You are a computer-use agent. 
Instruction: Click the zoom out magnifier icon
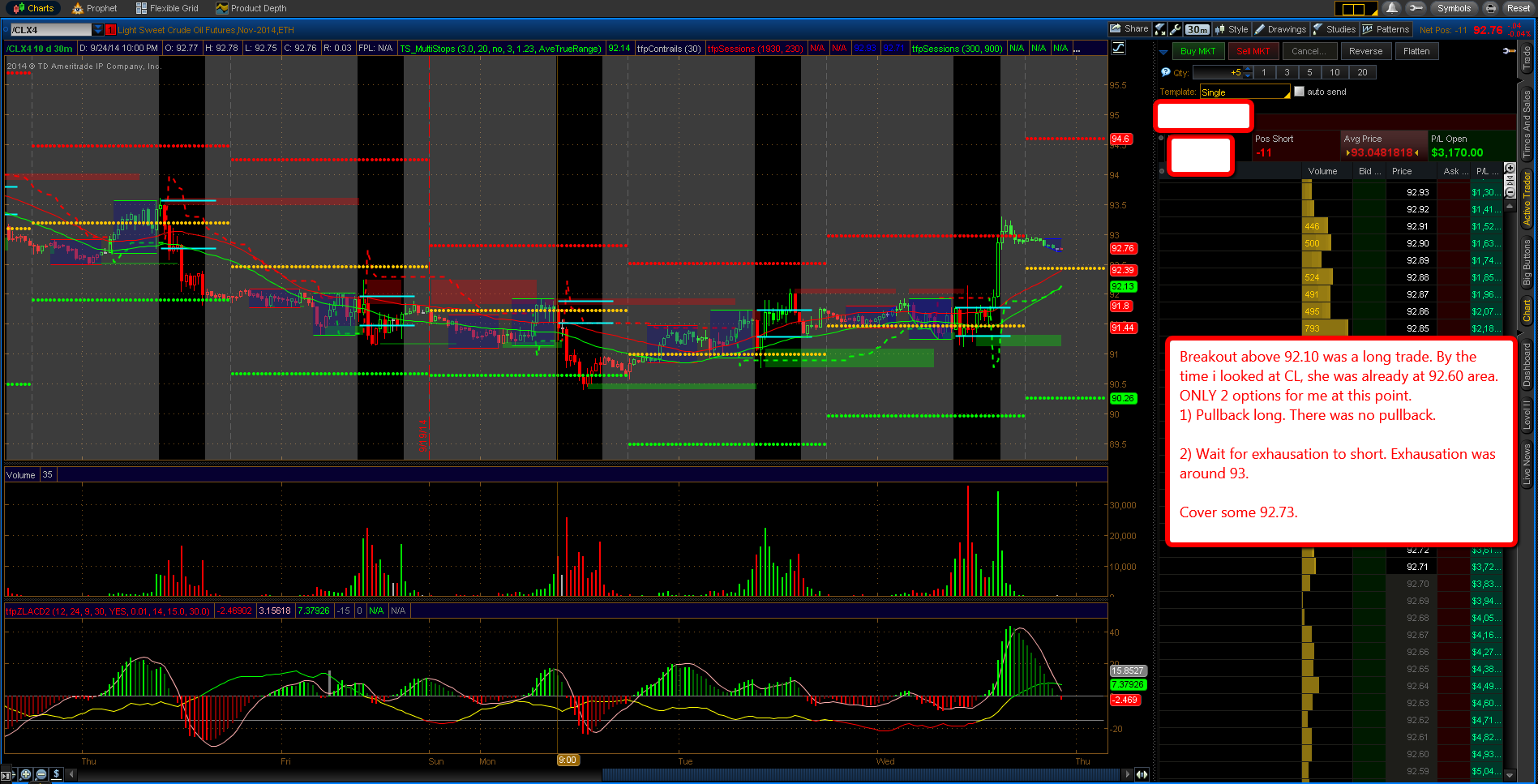pos(41,774)
